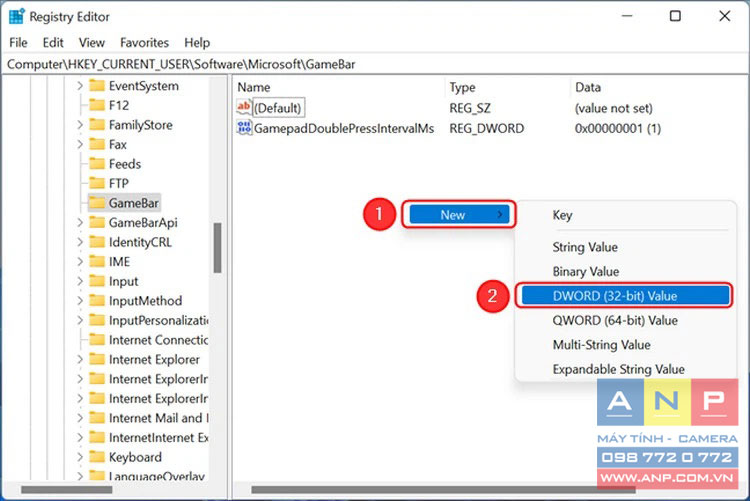750x501 pixels.
Task: Select the Internet Explorer folder icon
Action: coord(97,359)
